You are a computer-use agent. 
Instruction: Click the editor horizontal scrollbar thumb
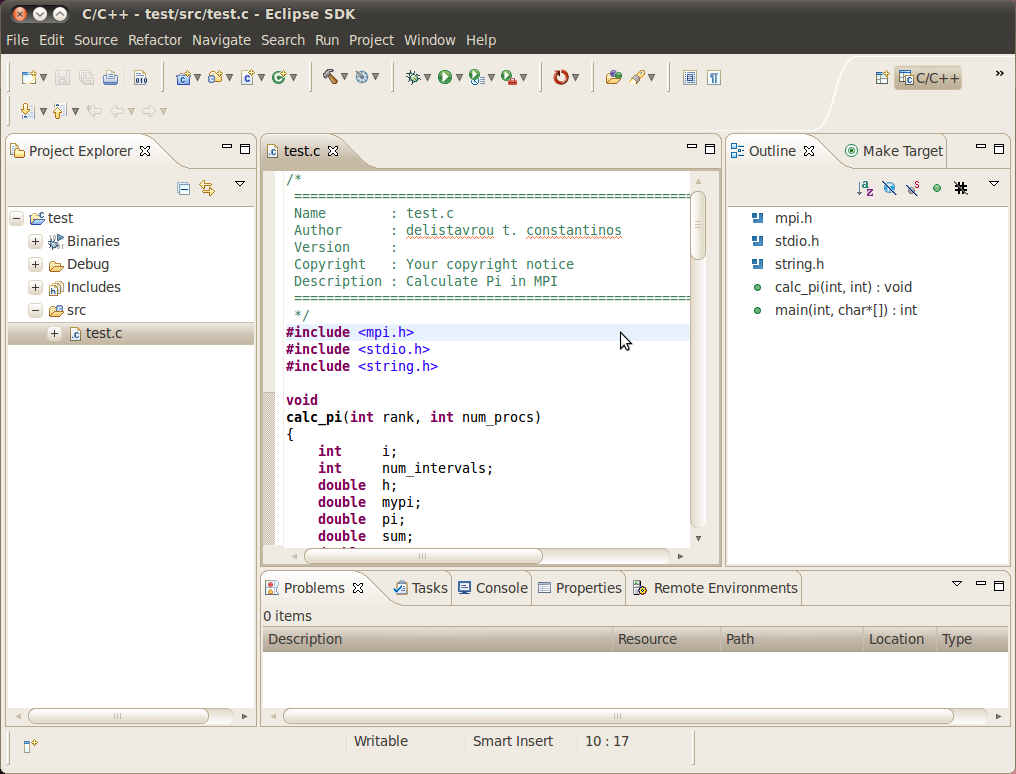coord(423,556)
